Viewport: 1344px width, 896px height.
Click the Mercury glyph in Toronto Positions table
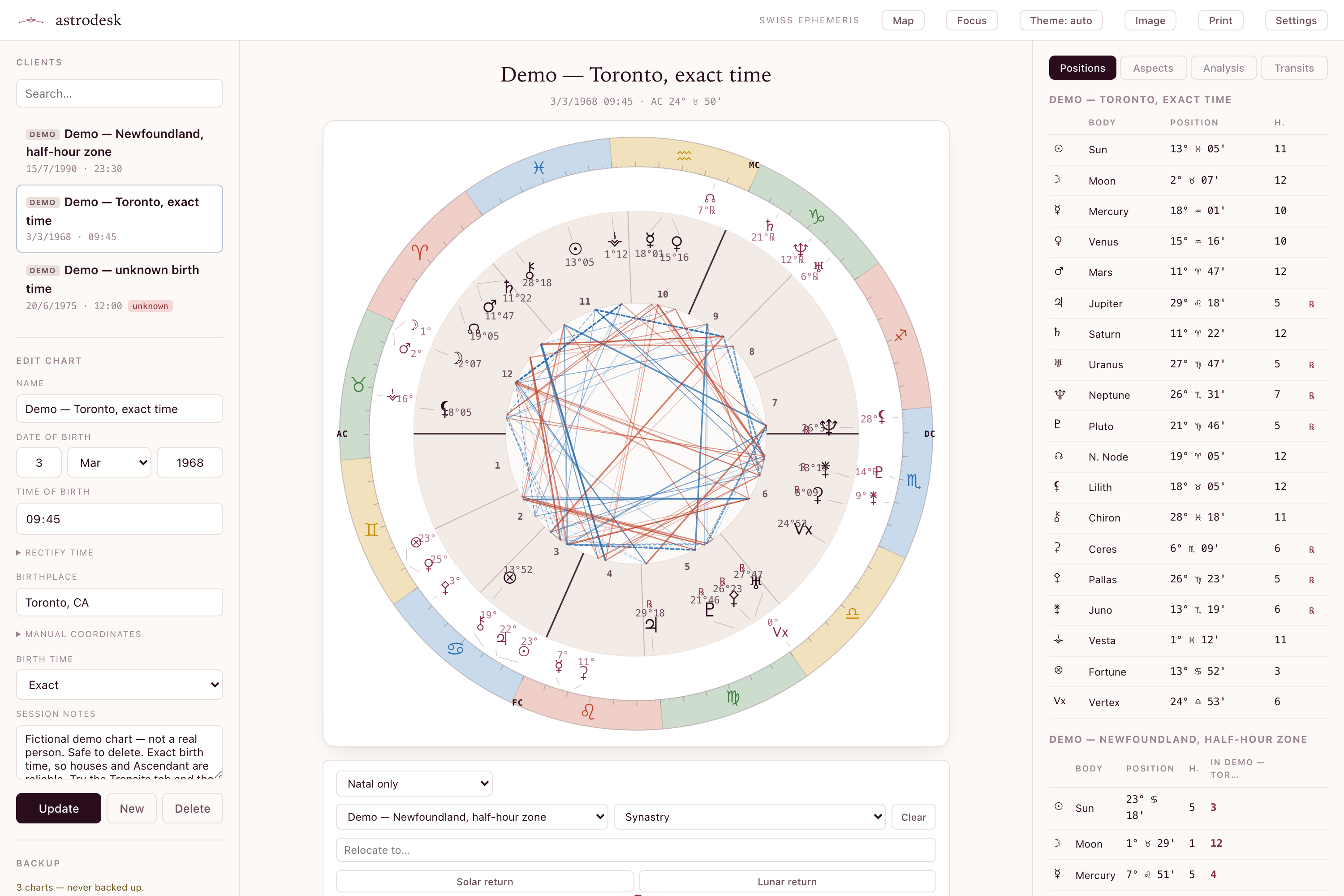pos(1058,210)
